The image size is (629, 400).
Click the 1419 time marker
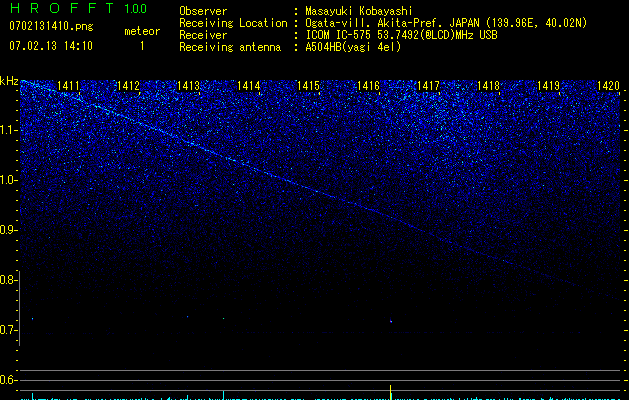click(548, 86)
